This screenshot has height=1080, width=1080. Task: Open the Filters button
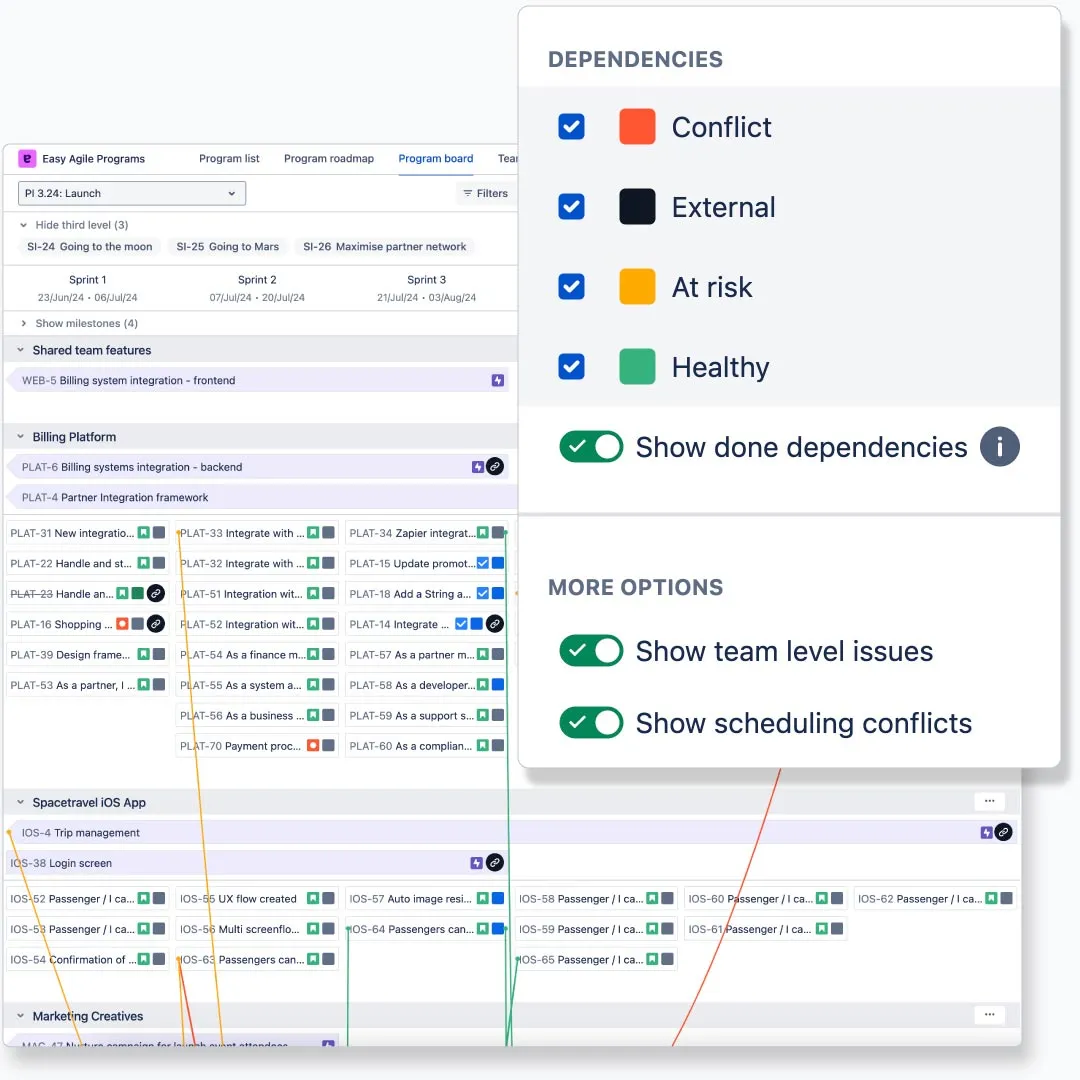pos(486,194)
